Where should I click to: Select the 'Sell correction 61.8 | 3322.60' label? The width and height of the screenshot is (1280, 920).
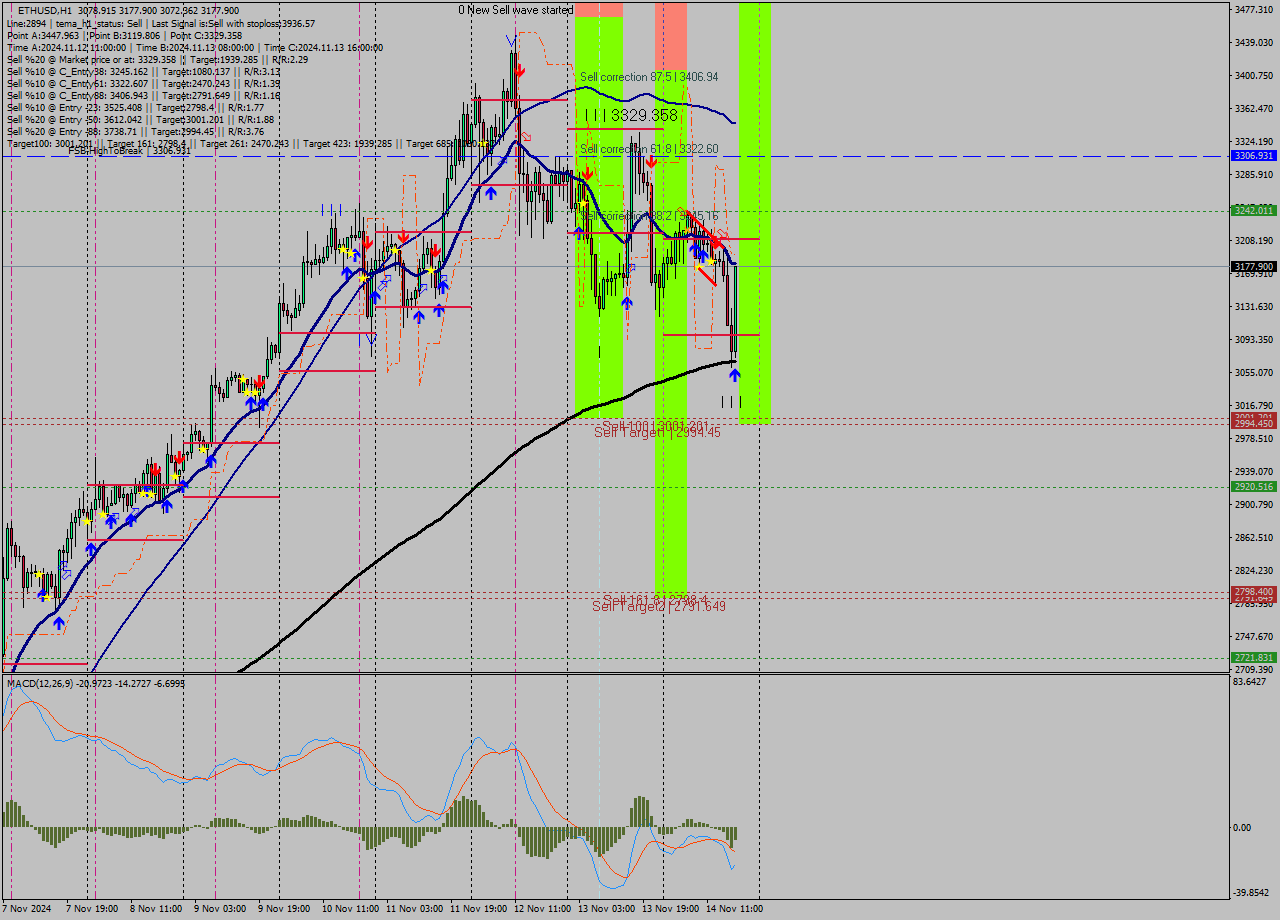[649, 149]
